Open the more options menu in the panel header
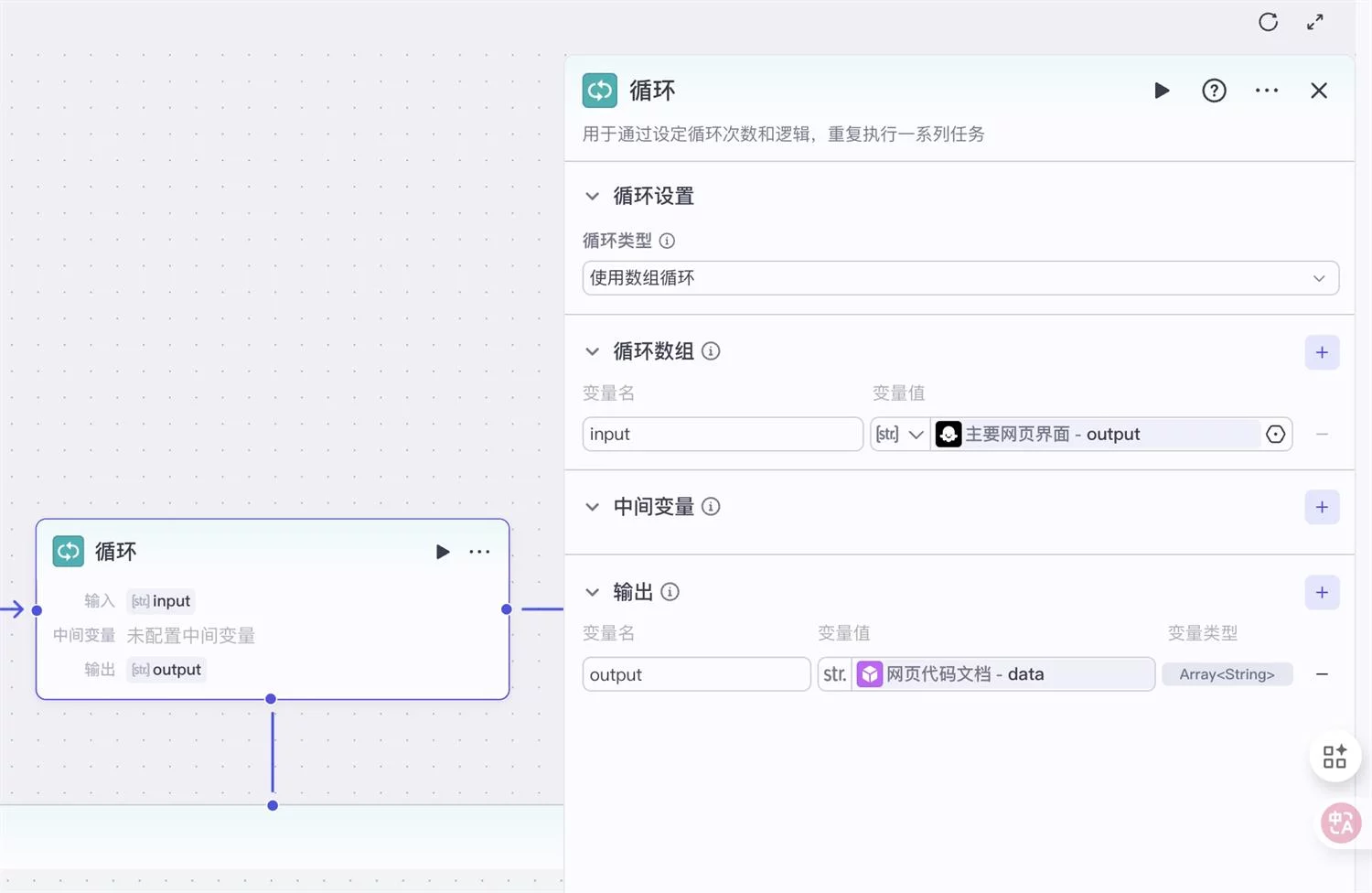 pos(1266,91)
